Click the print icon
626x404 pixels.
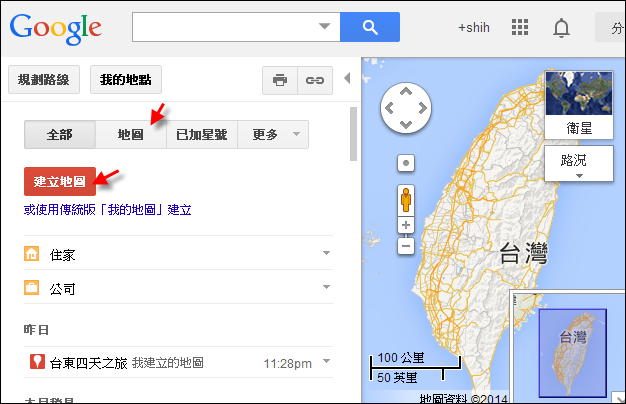point(279,80)
